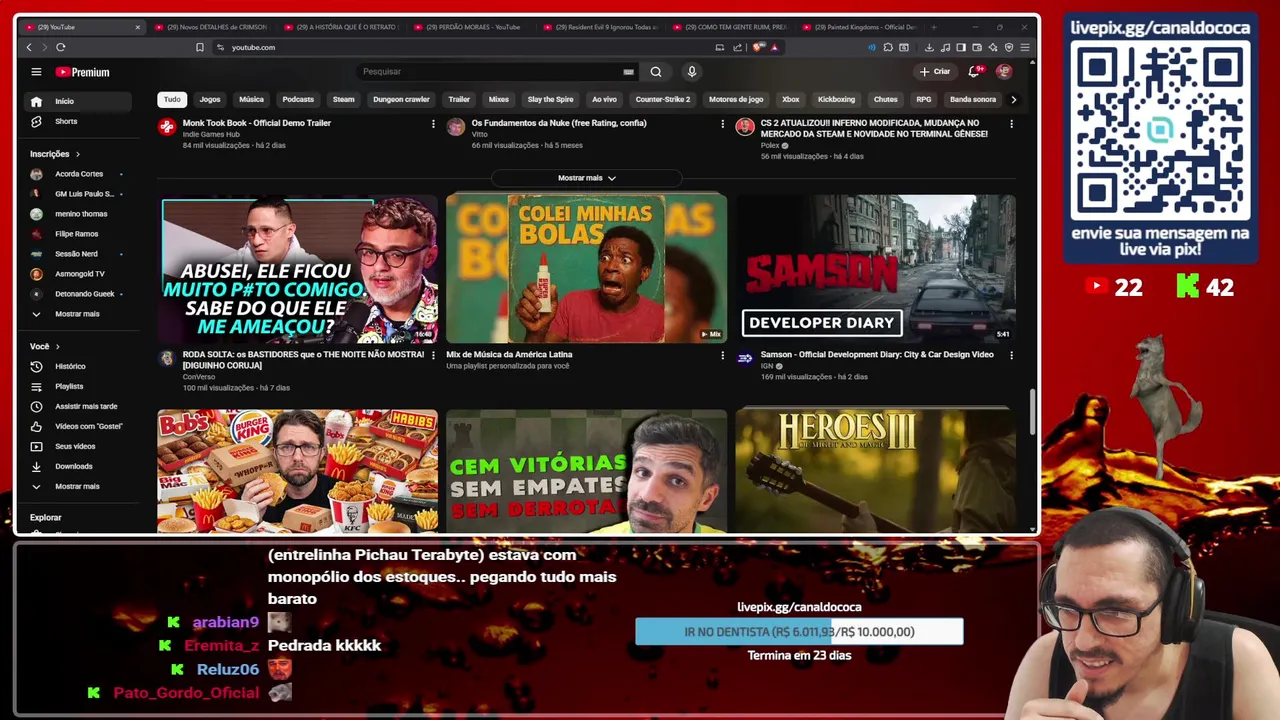Open the Brave Wallet icon
Screen dimensions: 1280x720
pos(977,47)
